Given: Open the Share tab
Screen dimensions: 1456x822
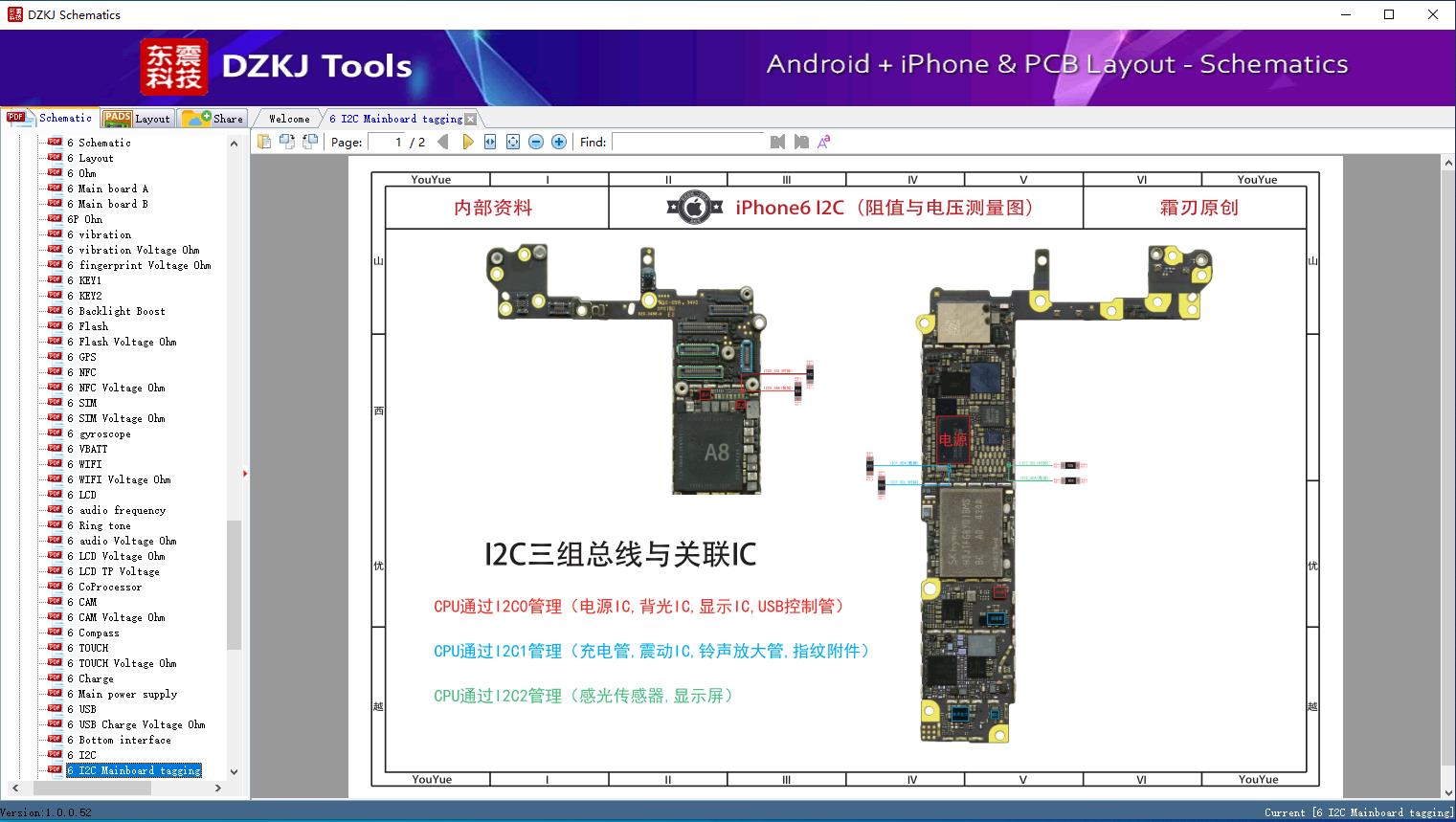Looking at the screenshot, I should pyautogui.click(x=213, y=119).
